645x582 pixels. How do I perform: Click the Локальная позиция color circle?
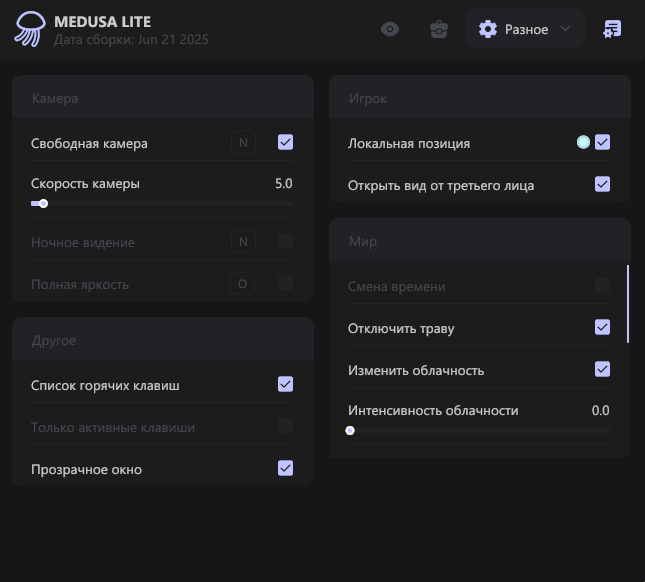coord(583,142)
